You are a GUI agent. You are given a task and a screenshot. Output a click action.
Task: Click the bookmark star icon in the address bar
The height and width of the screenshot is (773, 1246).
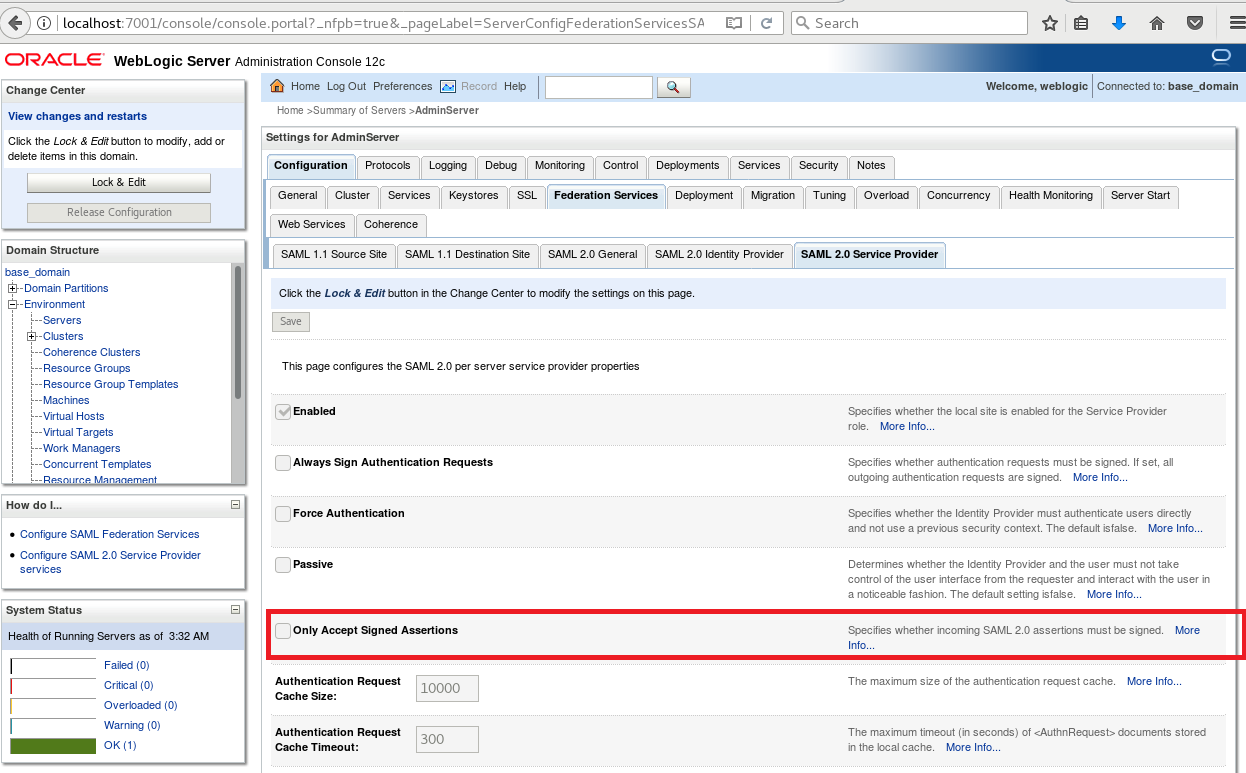1049,22
